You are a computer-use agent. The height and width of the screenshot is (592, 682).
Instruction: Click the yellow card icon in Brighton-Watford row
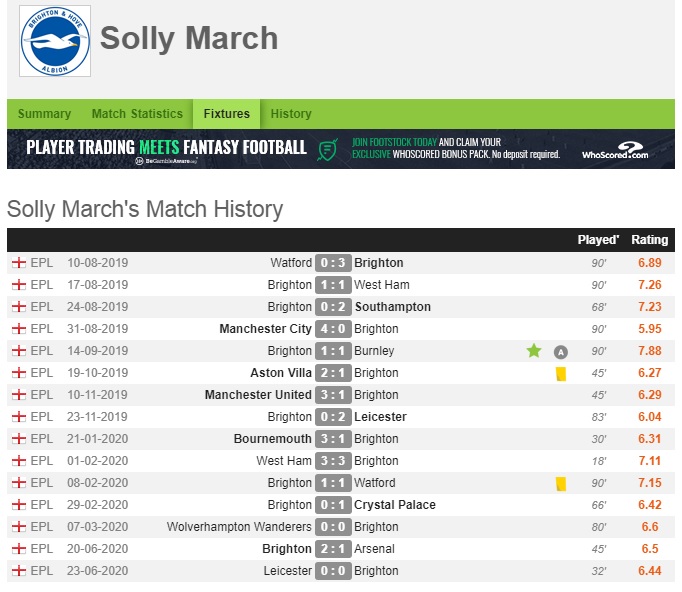point(561,484)
